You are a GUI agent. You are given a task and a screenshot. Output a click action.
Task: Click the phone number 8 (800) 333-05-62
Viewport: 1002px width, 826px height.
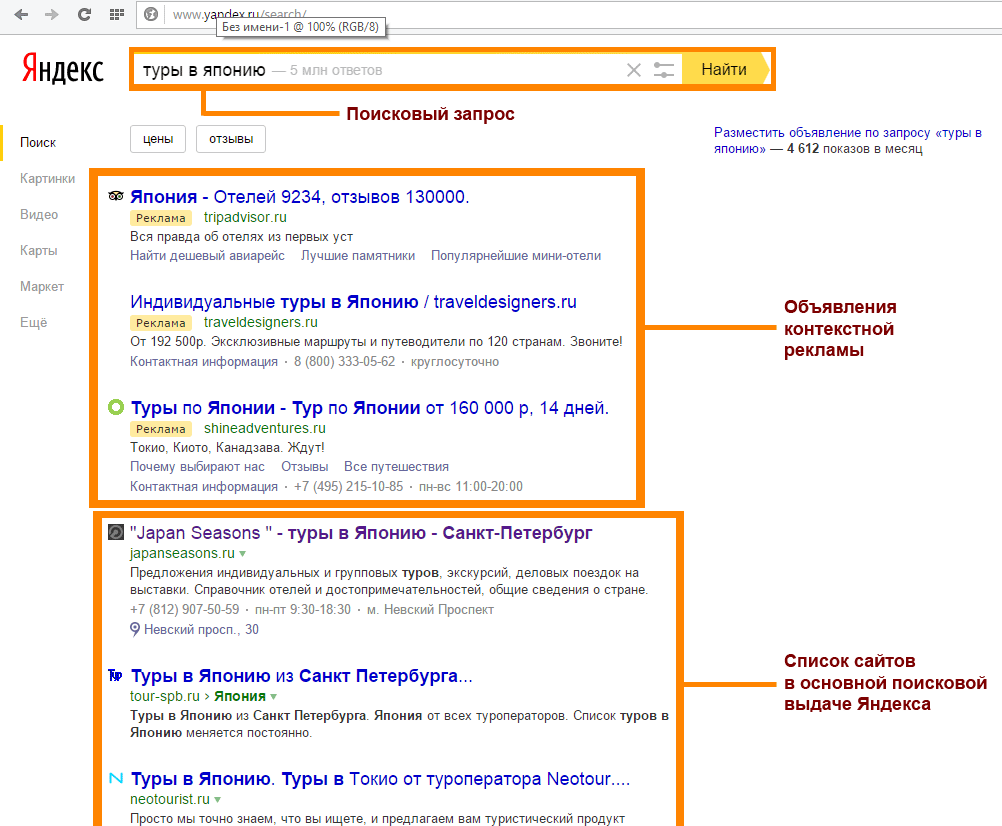click(x=344, y=362)
